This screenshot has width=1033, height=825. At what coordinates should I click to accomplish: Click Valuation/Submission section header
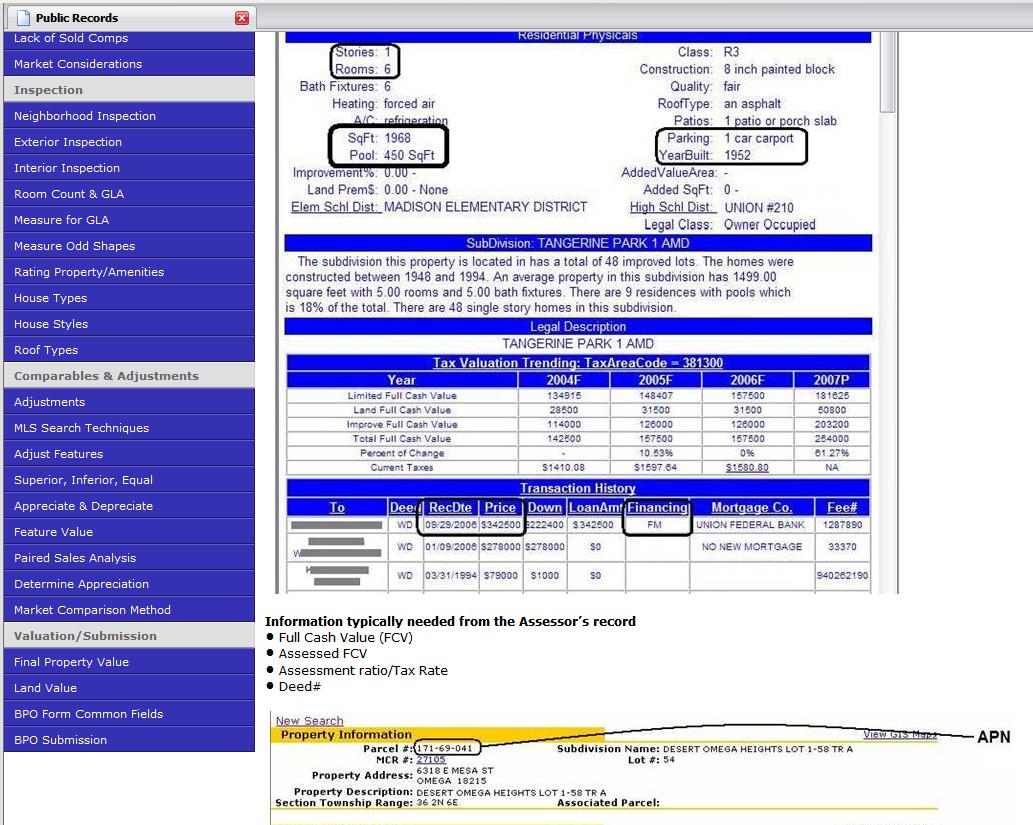129,637
